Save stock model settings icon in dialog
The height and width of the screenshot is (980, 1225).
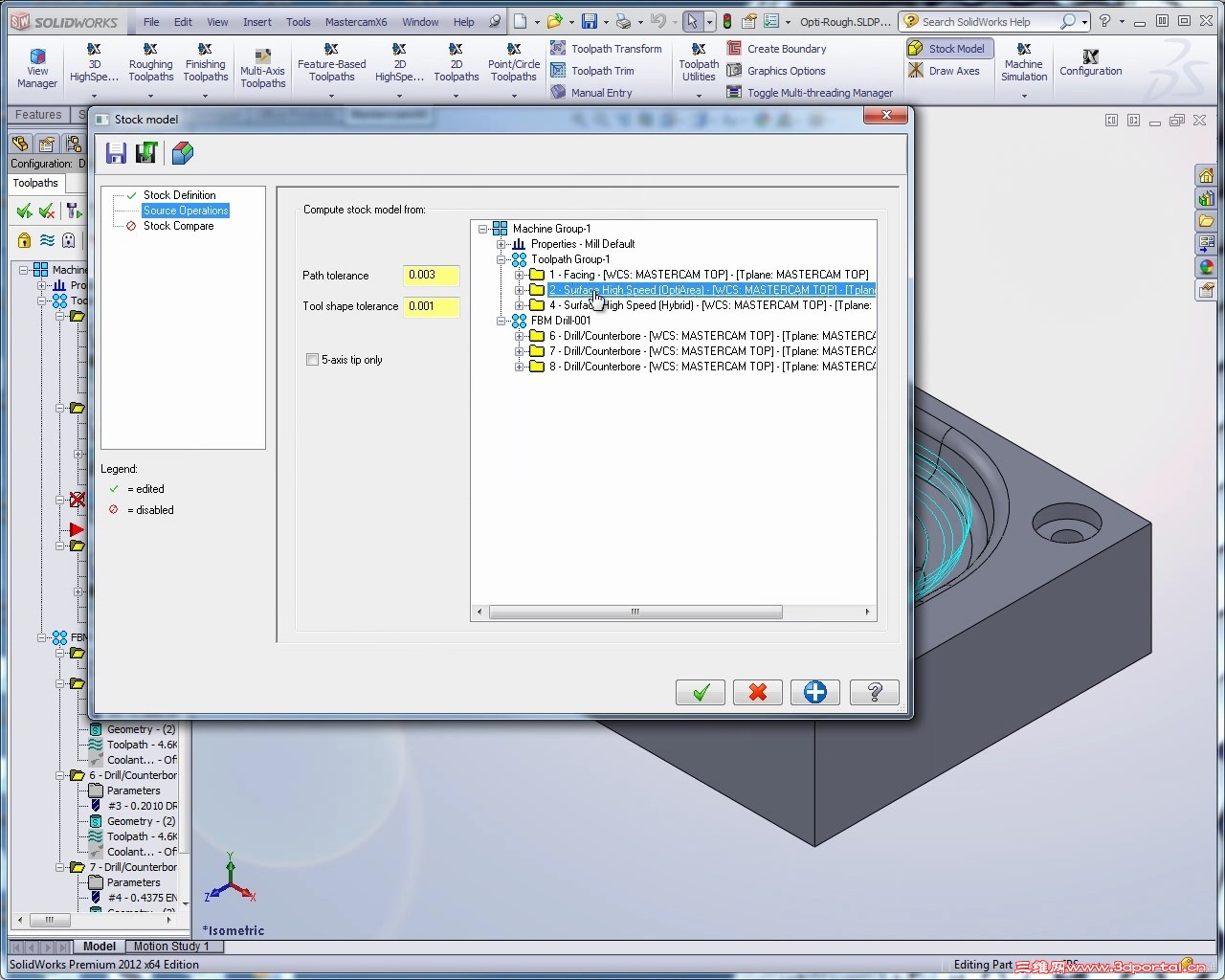point(116,153)
